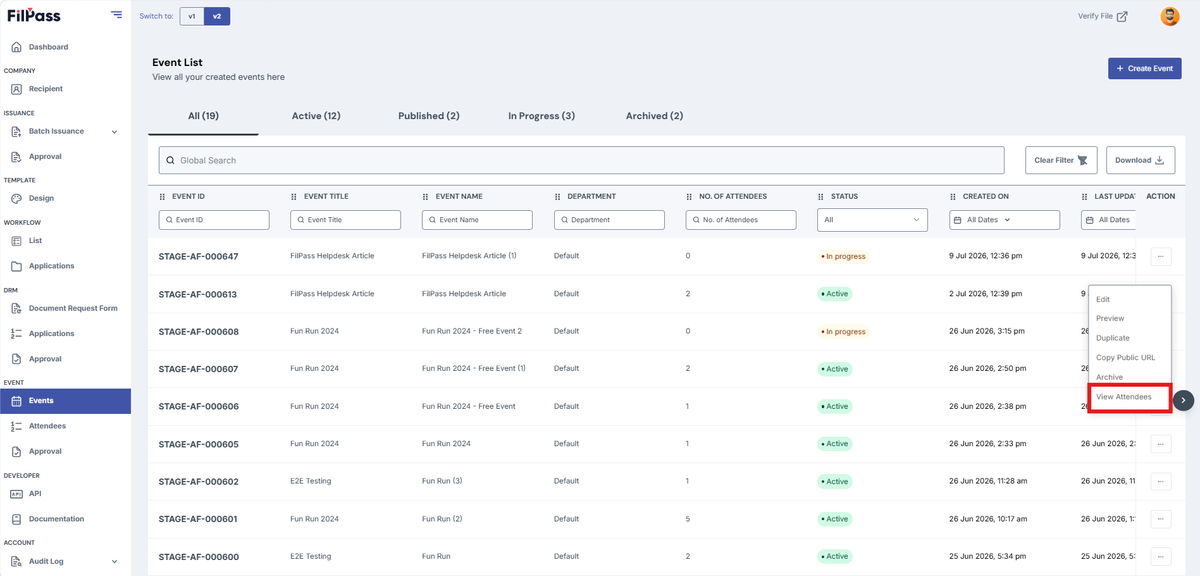Click the right-arrow scroll table button
This screenshot has height=576, width=1200.
[1184, 400]
